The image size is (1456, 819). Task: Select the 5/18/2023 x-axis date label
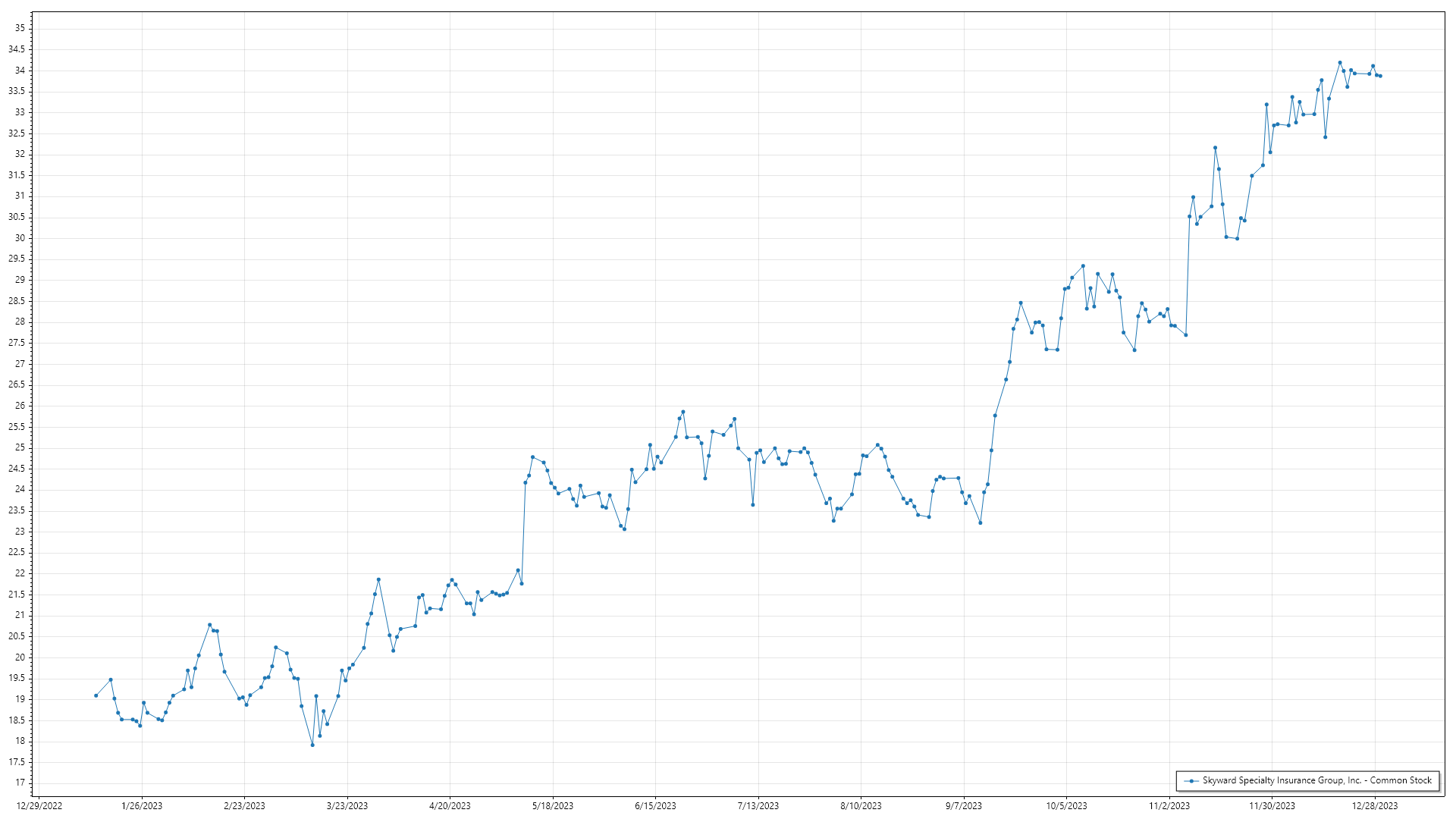tap(553, 806)
